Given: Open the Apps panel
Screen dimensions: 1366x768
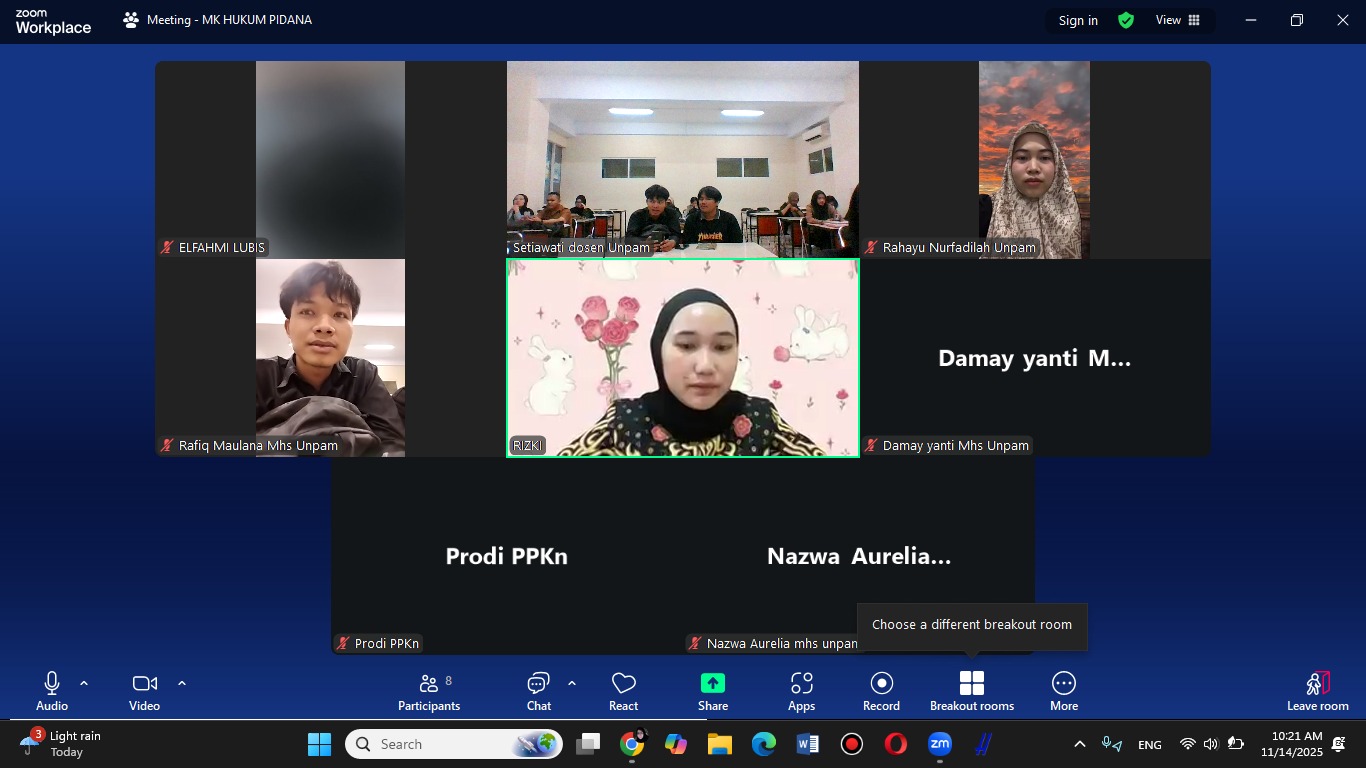Looking at the screenshot, I should coord(801,691).
